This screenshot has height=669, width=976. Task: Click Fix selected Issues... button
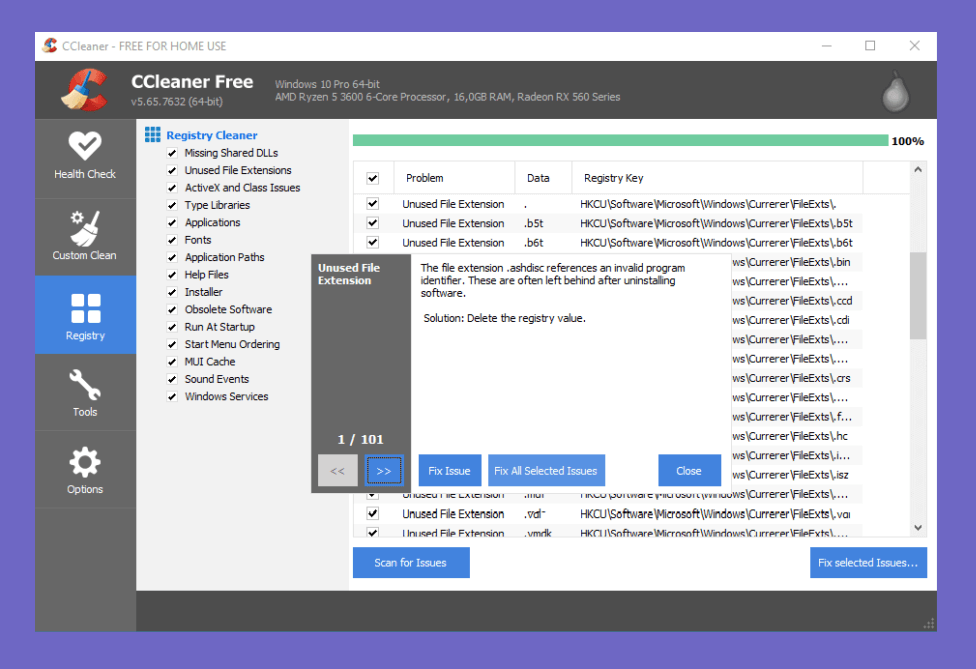tap(868, 563)
